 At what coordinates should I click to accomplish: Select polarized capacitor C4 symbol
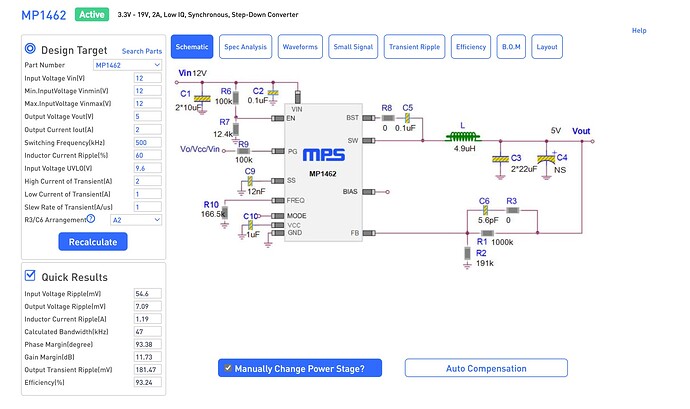(x=546, y=159)
